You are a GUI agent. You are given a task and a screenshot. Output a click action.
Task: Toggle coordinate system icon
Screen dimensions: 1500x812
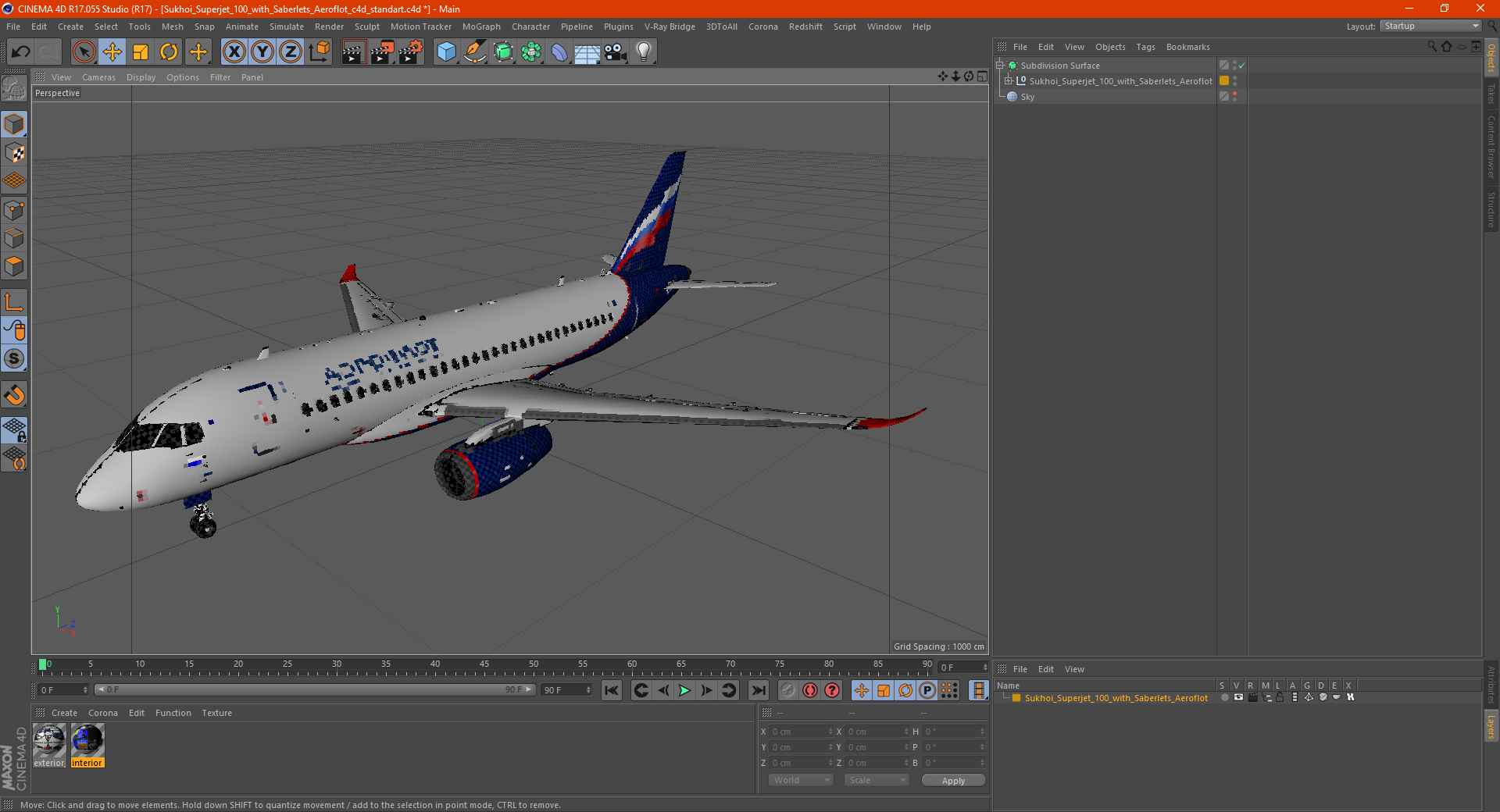pos(319,52)
